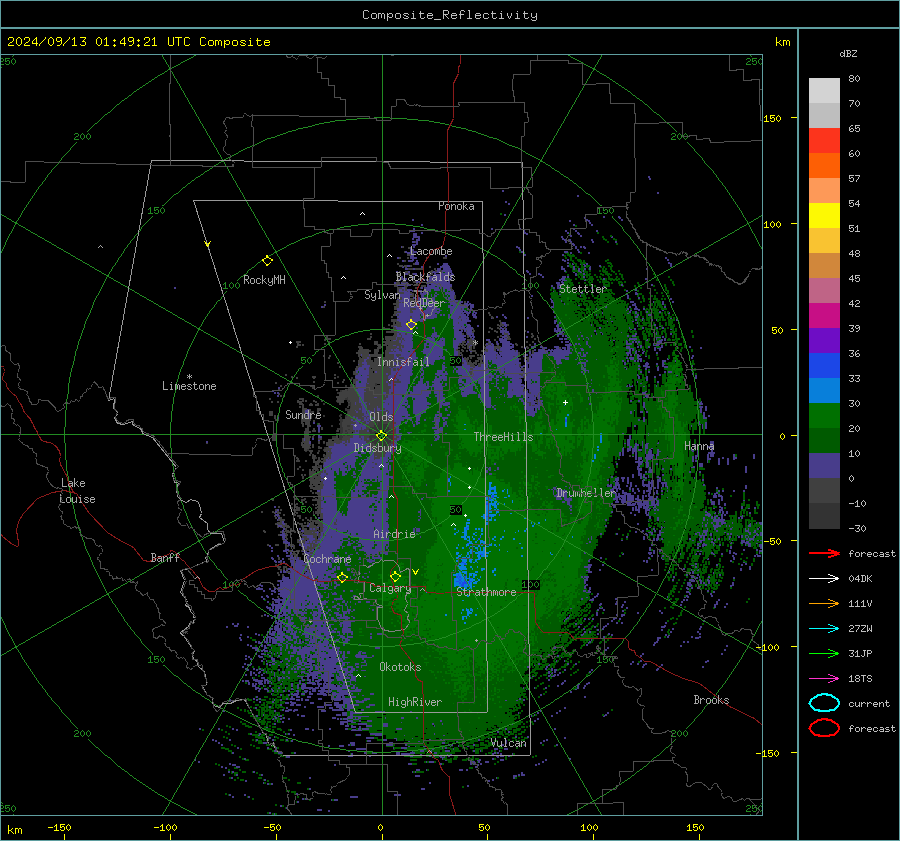
Task: Pick the red 60-65 dBZ swatch
Action: pos(824,141)
